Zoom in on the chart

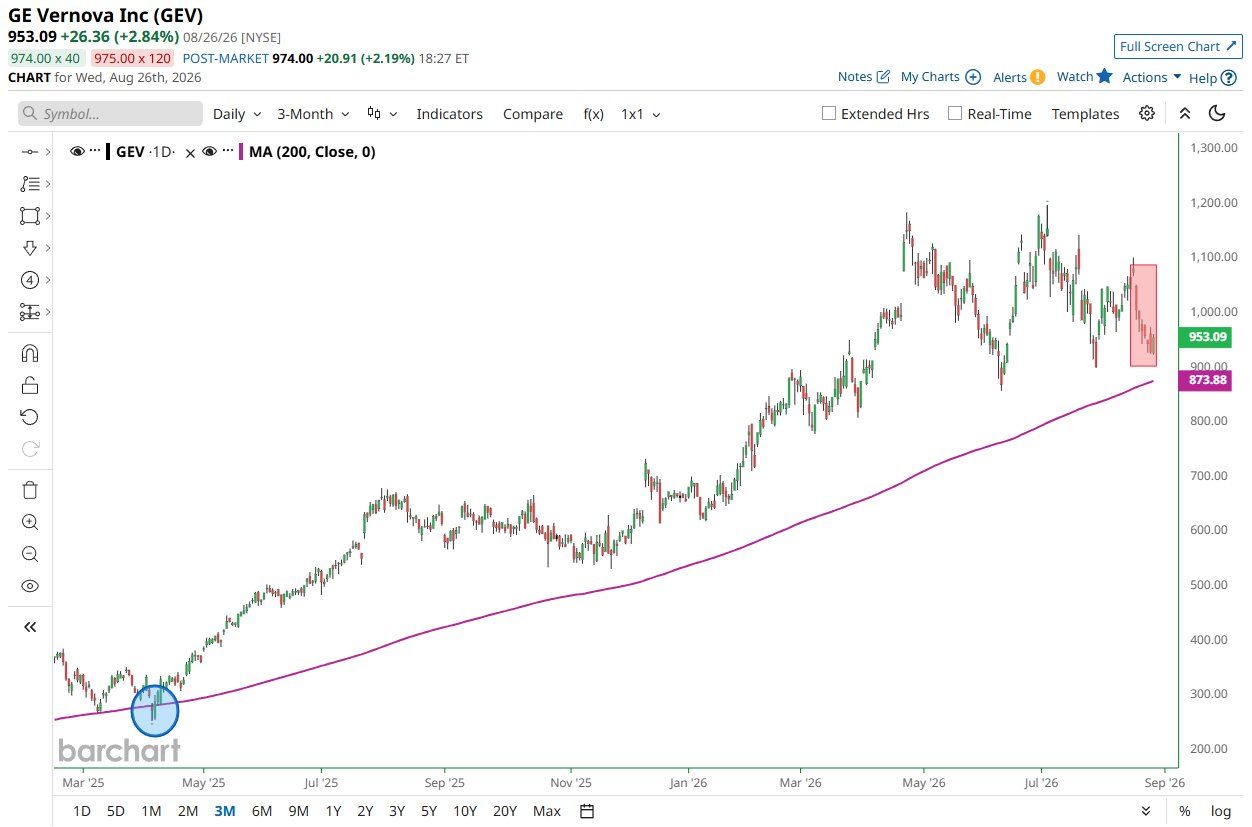click(x=30, y=522)
